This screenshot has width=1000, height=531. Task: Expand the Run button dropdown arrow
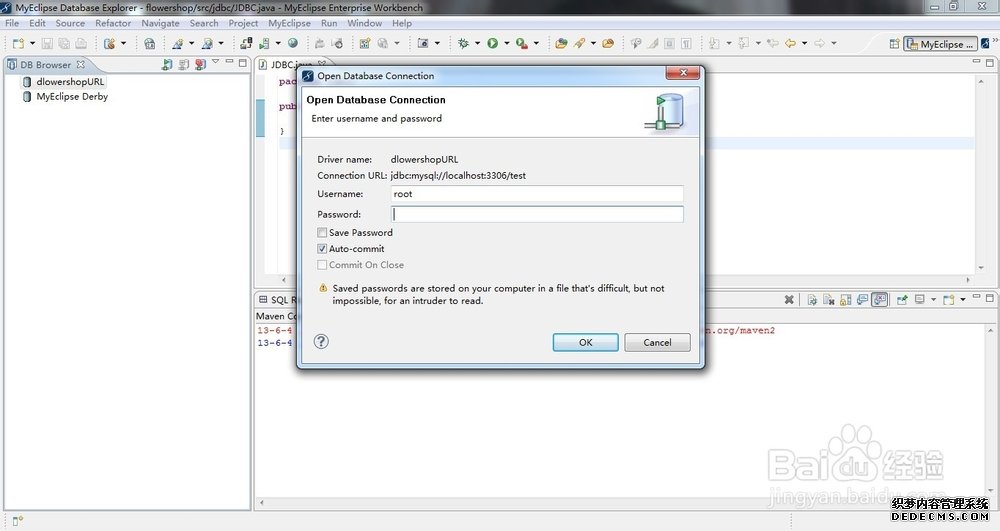(x=505, y=44)
